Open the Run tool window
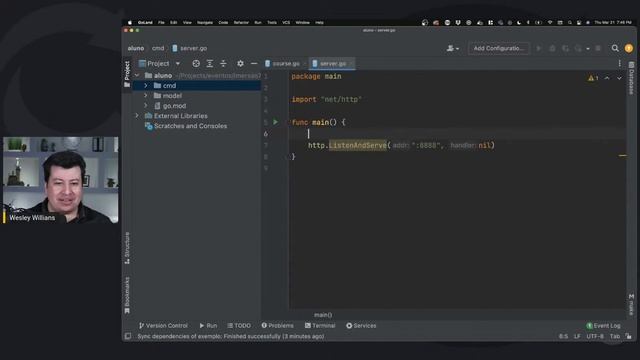Screen dimensions: 640x360 coord(208,326)
